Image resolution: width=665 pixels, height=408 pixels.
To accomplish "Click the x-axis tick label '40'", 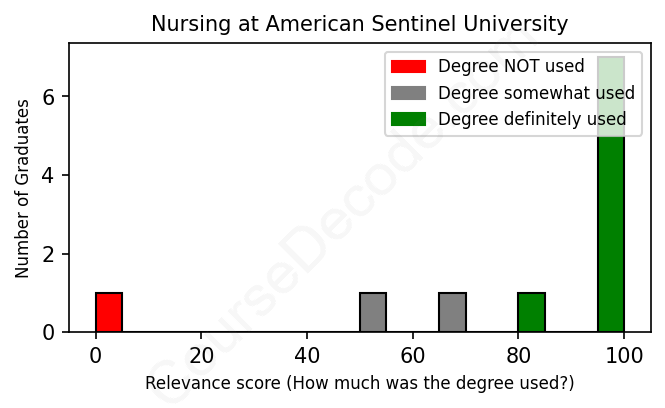I will point(307,355).
